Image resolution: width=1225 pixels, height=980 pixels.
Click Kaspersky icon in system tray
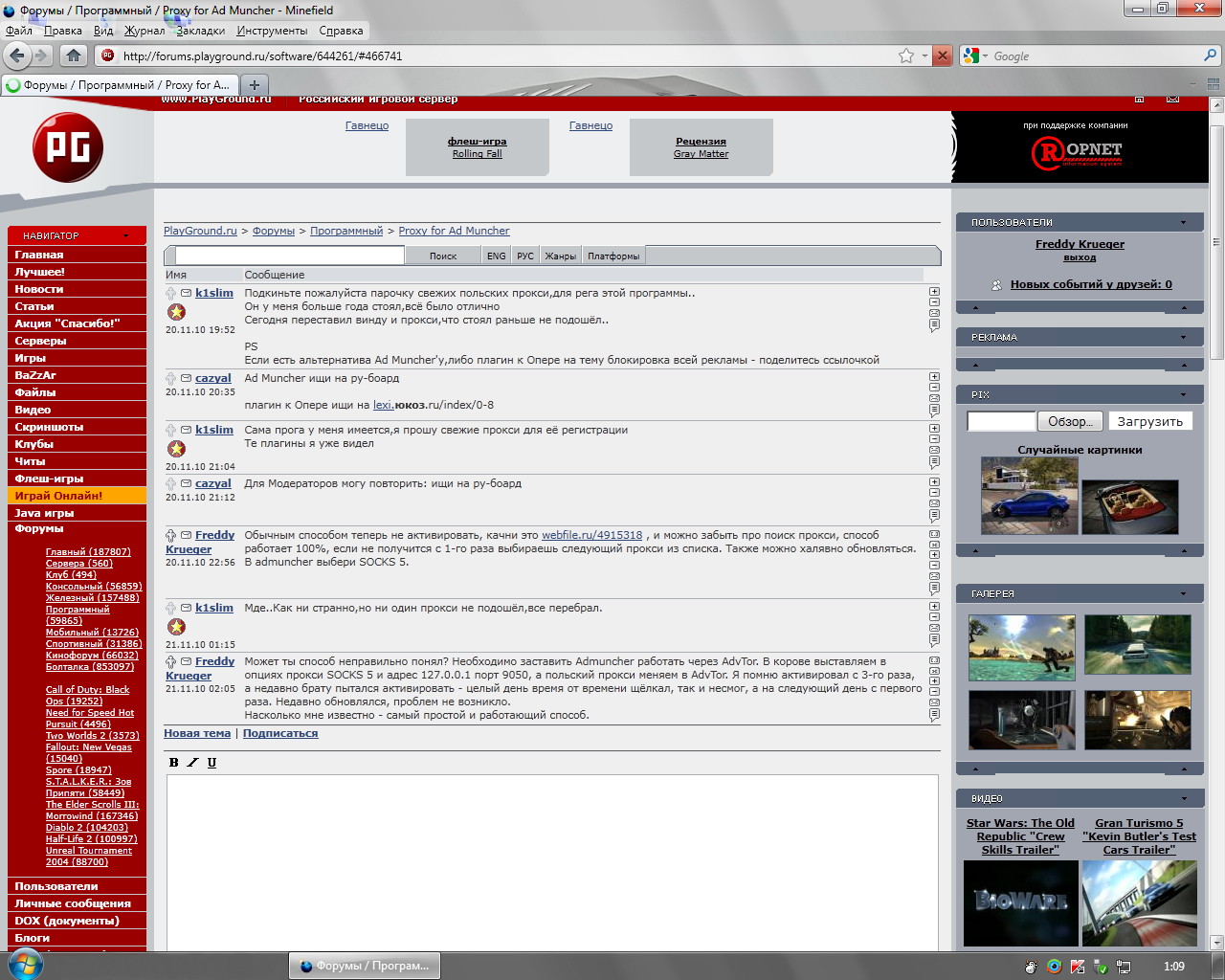click(1078, 966)
